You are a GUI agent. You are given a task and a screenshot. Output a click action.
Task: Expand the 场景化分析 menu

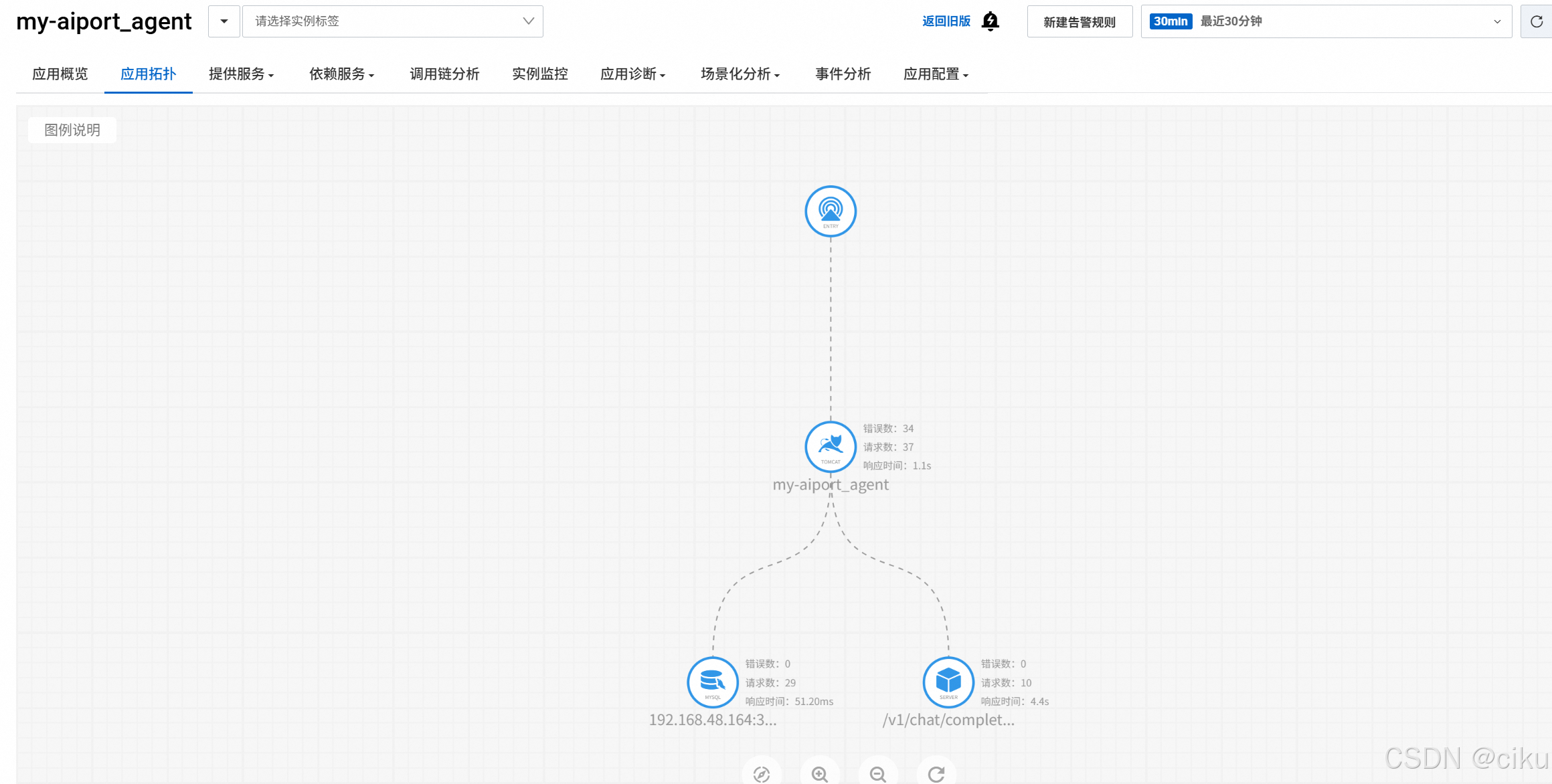click(740, 74)
